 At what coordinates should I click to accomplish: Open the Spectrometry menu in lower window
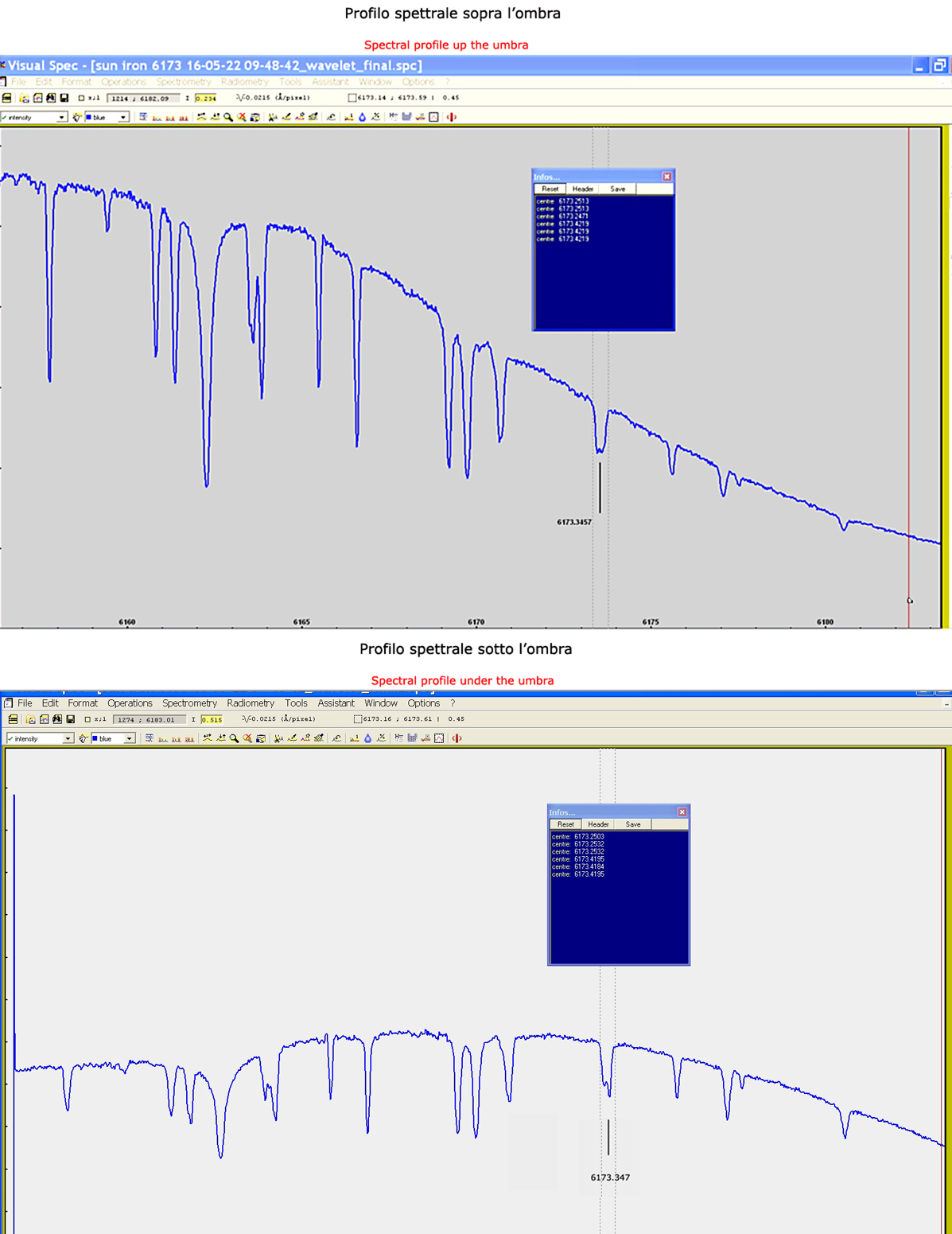pos(189,703)
